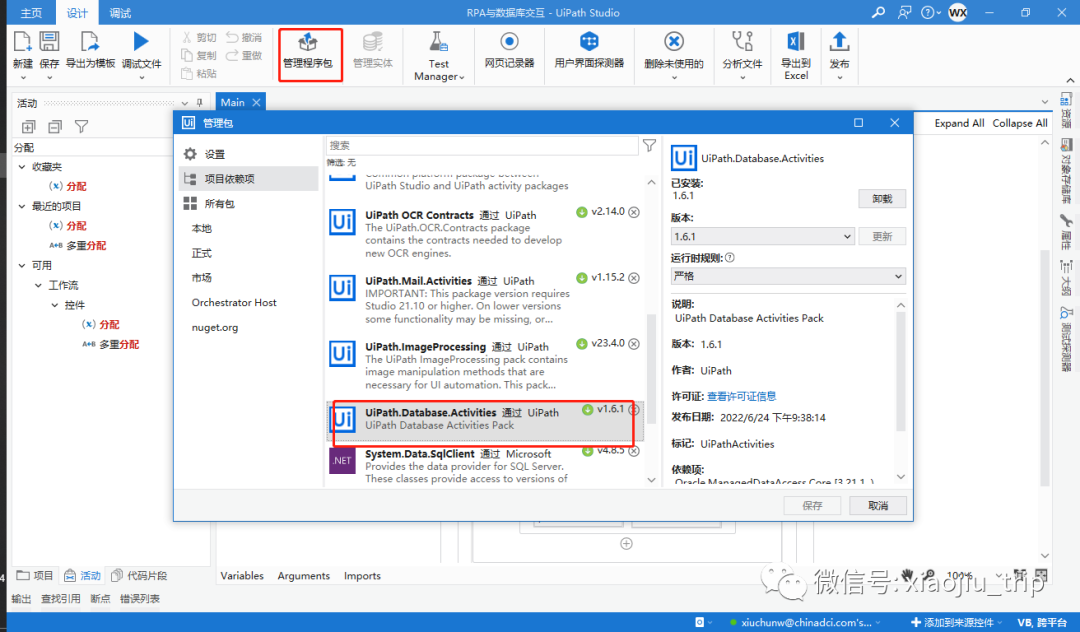Open the 查看许可证信息 license link
This screenshot has width=1080, height=632.
click(742, 396)
